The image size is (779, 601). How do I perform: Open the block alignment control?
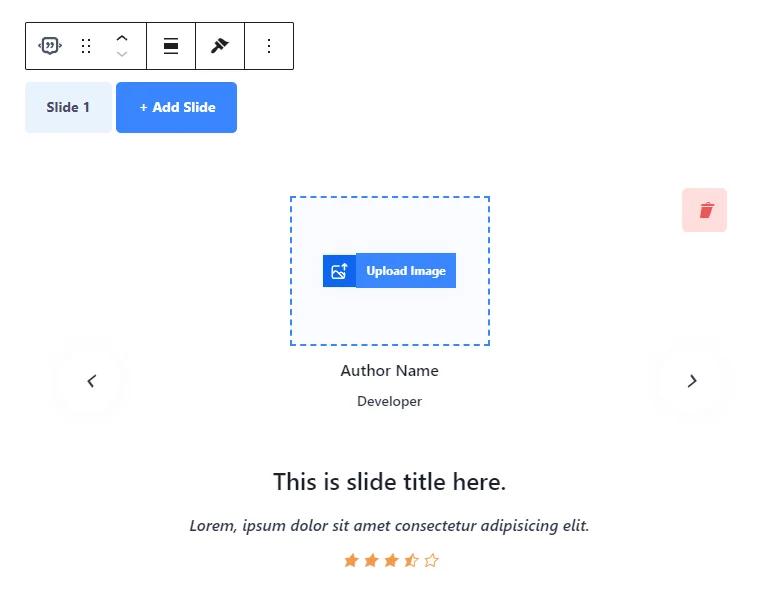[171, 46]
